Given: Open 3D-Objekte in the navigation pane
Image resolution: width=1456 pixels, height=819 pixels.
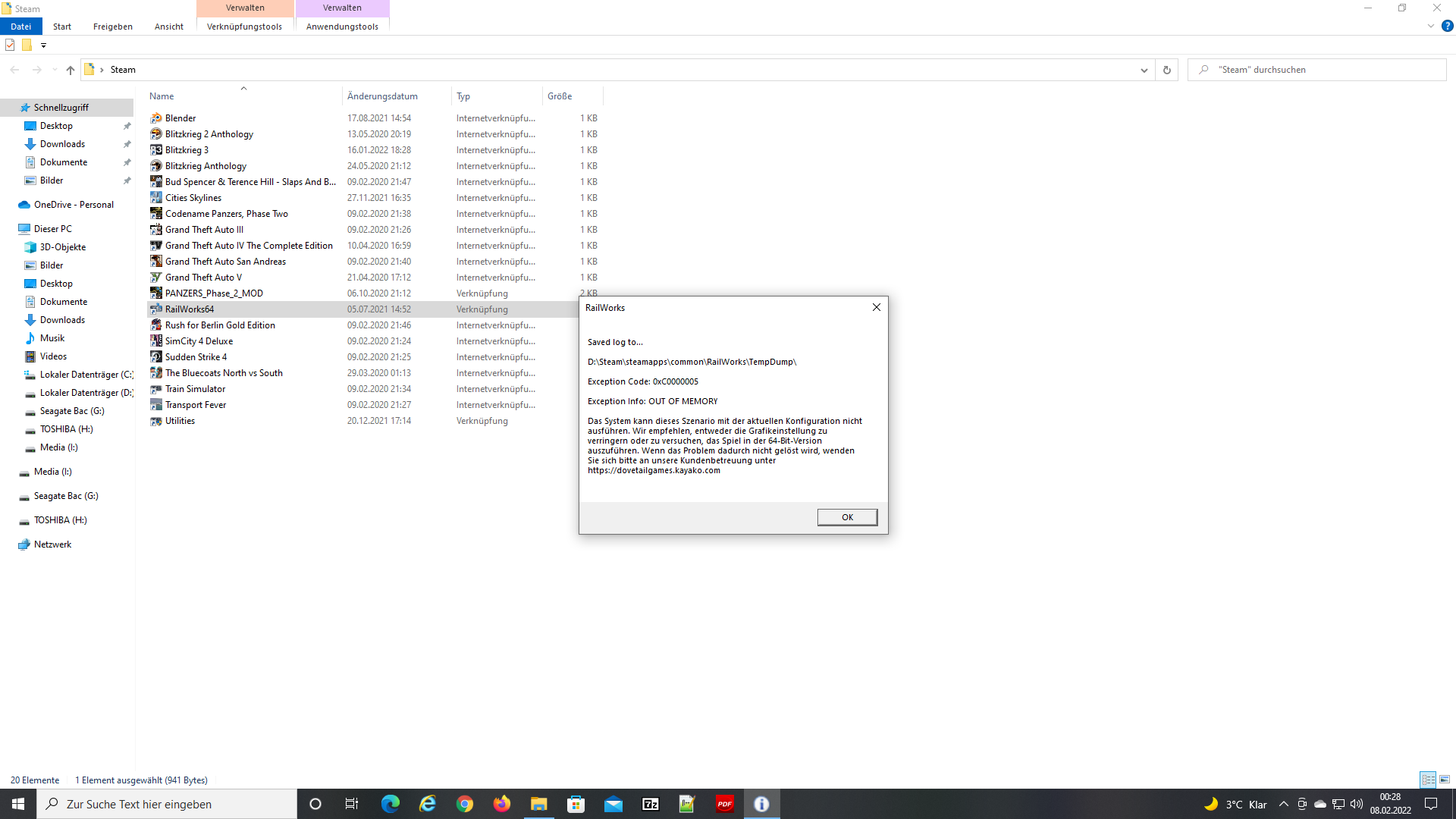Looking at the screenshot, I should [63, 247].
